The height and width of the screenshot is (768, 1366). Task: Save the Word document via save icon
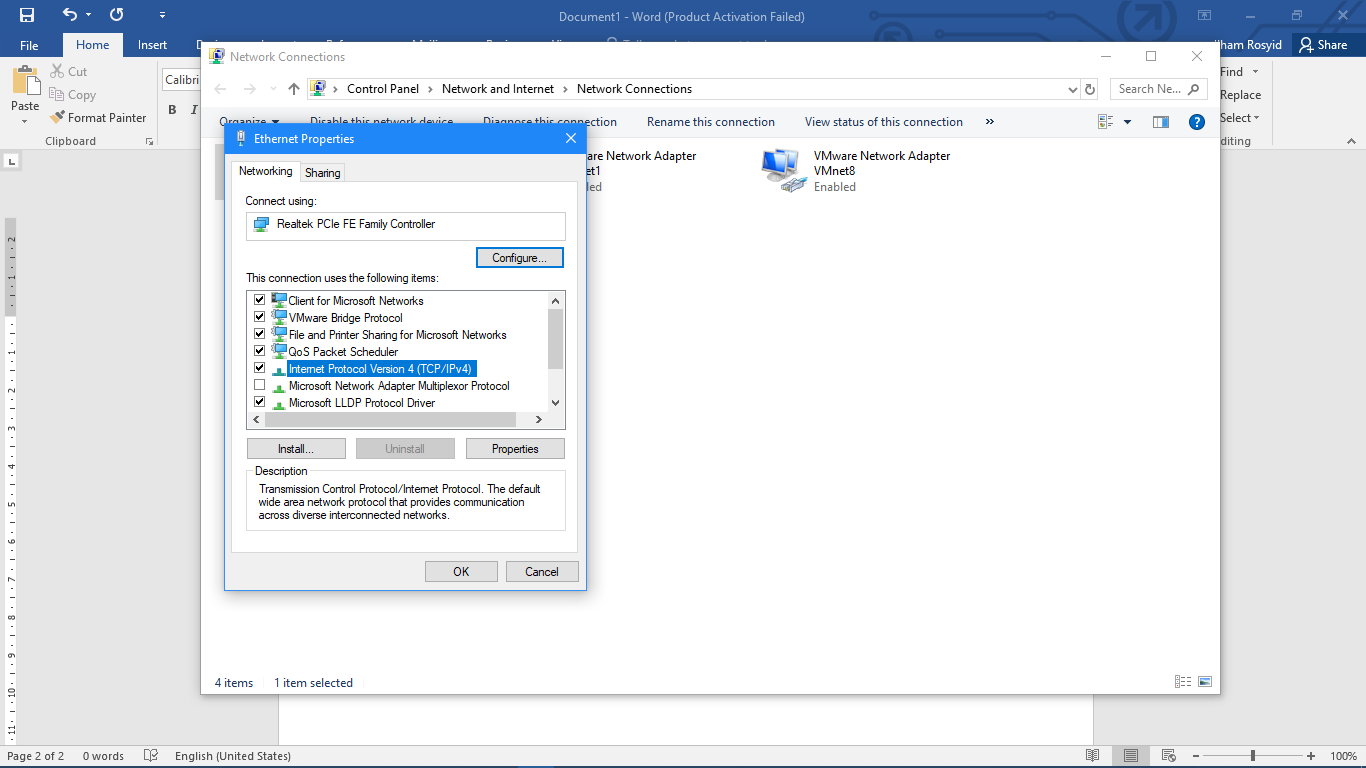pyautogui.click(x=27, y=15)
